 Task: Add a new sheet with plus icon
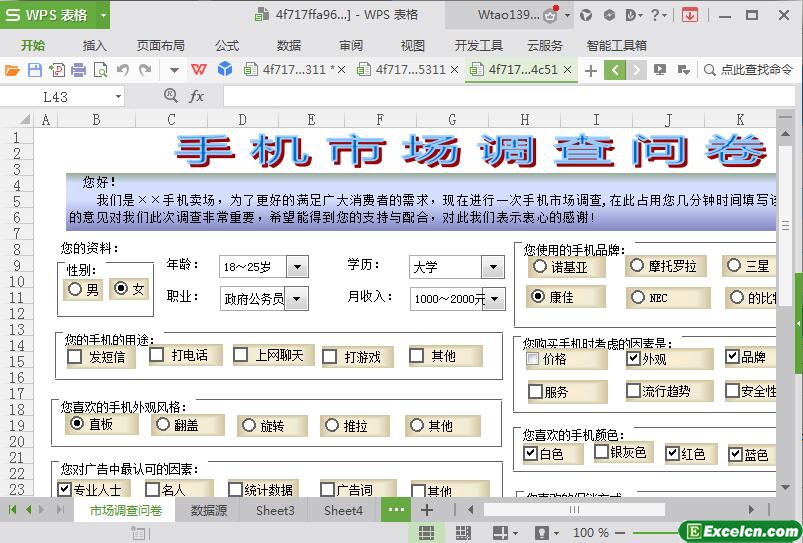click(x=427, y=510)
